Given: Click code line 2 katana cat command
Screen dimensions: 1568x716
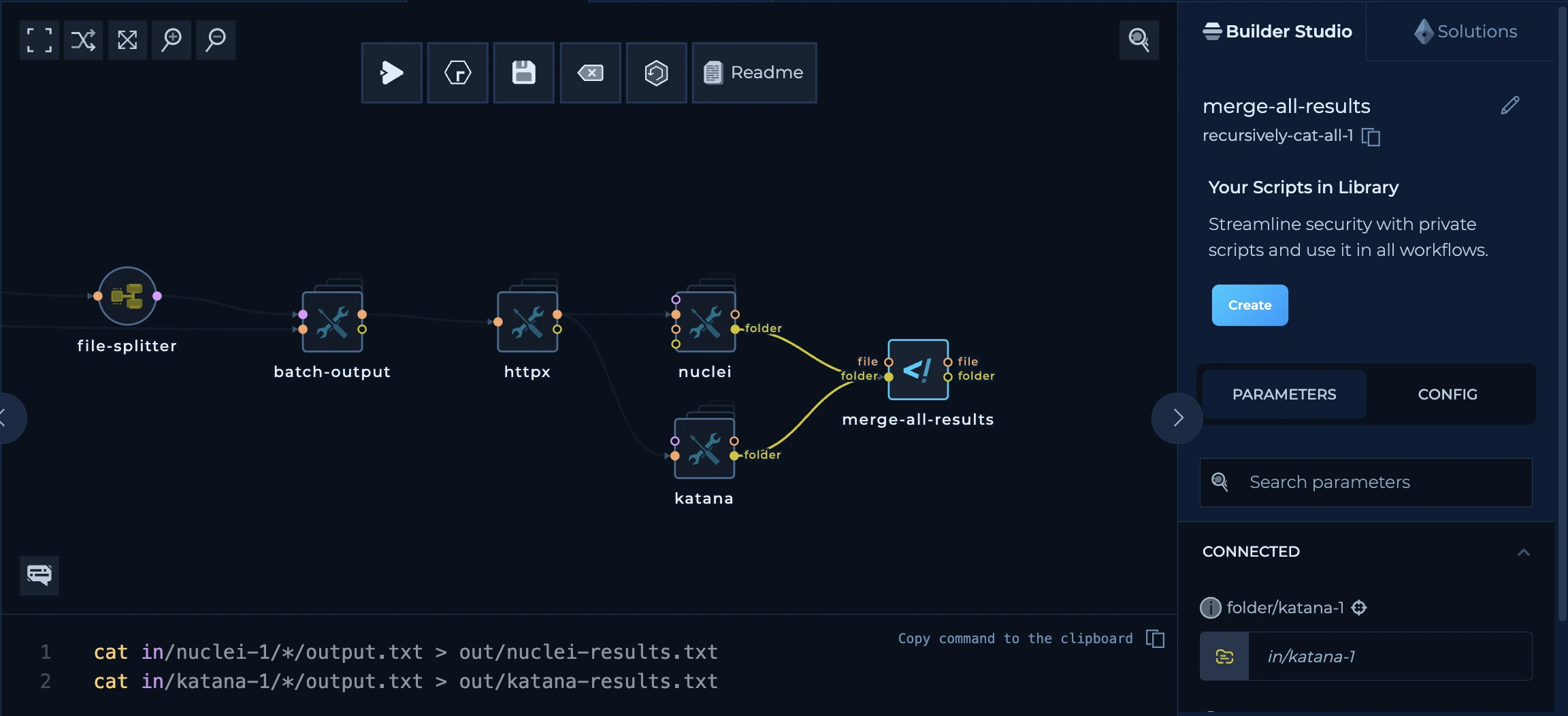Looking at the screenshot, I should tap(406, 681).
